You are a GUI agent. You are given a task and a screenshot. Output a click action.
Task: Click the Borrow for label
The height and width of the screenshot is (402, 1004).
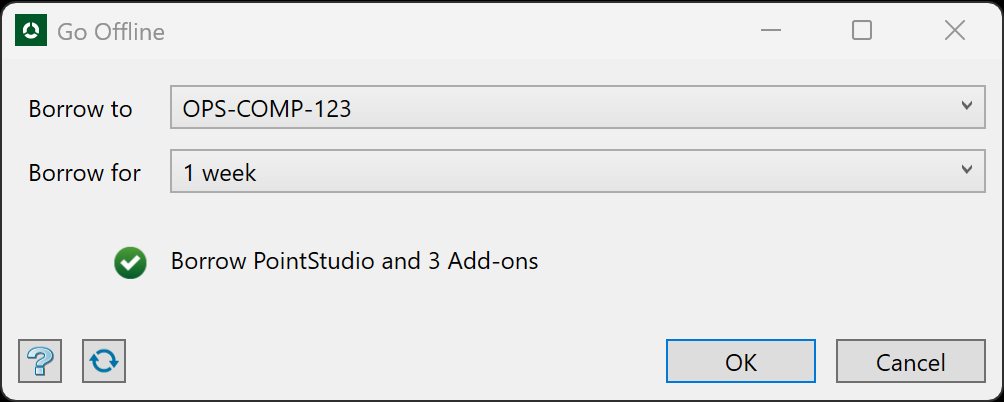pos(85,173)
